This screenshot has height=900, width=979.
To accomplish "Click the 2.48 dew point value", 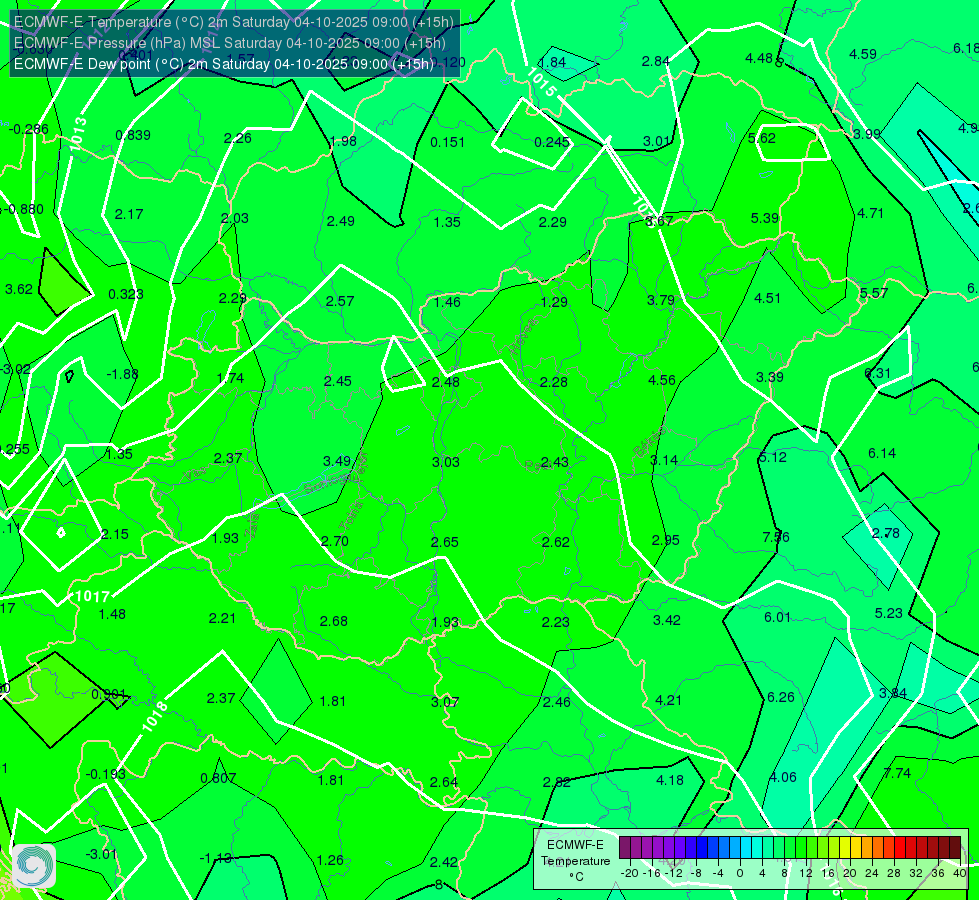I will pyautogui.click(x=446, y=382).
